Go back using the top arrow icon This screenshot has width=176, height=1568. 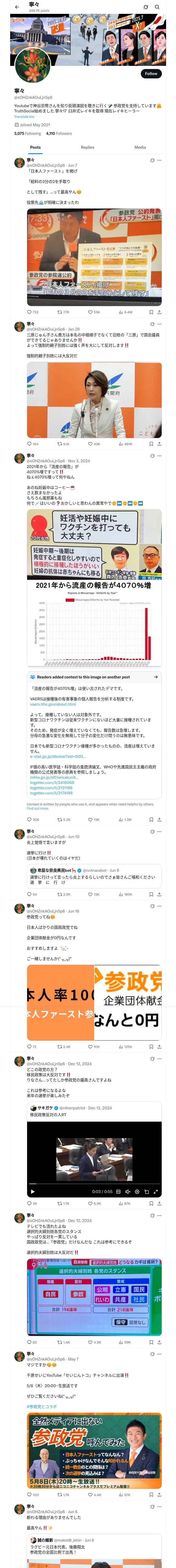coord(17,7)
